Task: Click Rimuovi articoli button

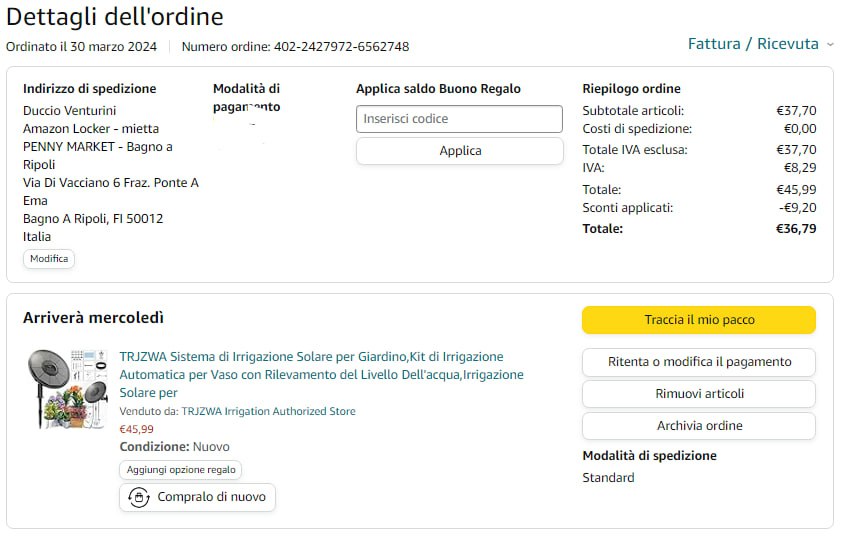Action: point(698,394)
